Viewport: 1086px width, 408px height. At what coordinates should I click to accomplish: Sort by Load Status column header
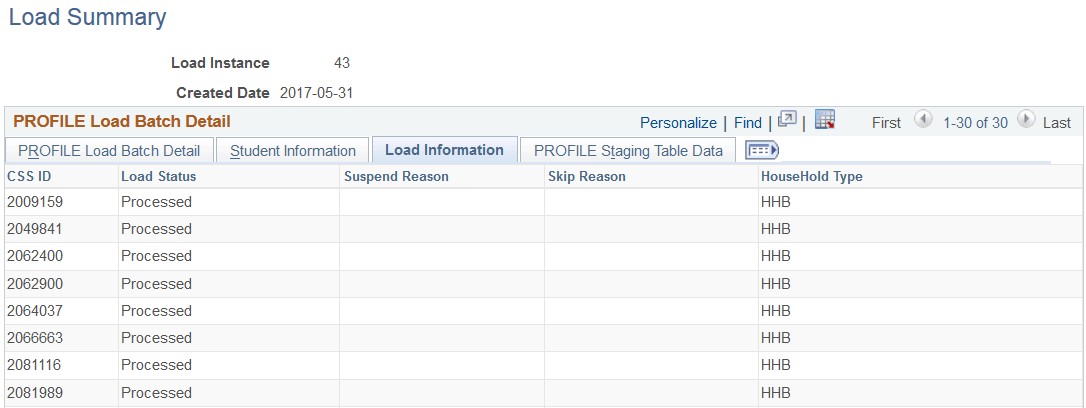(159, 177)
